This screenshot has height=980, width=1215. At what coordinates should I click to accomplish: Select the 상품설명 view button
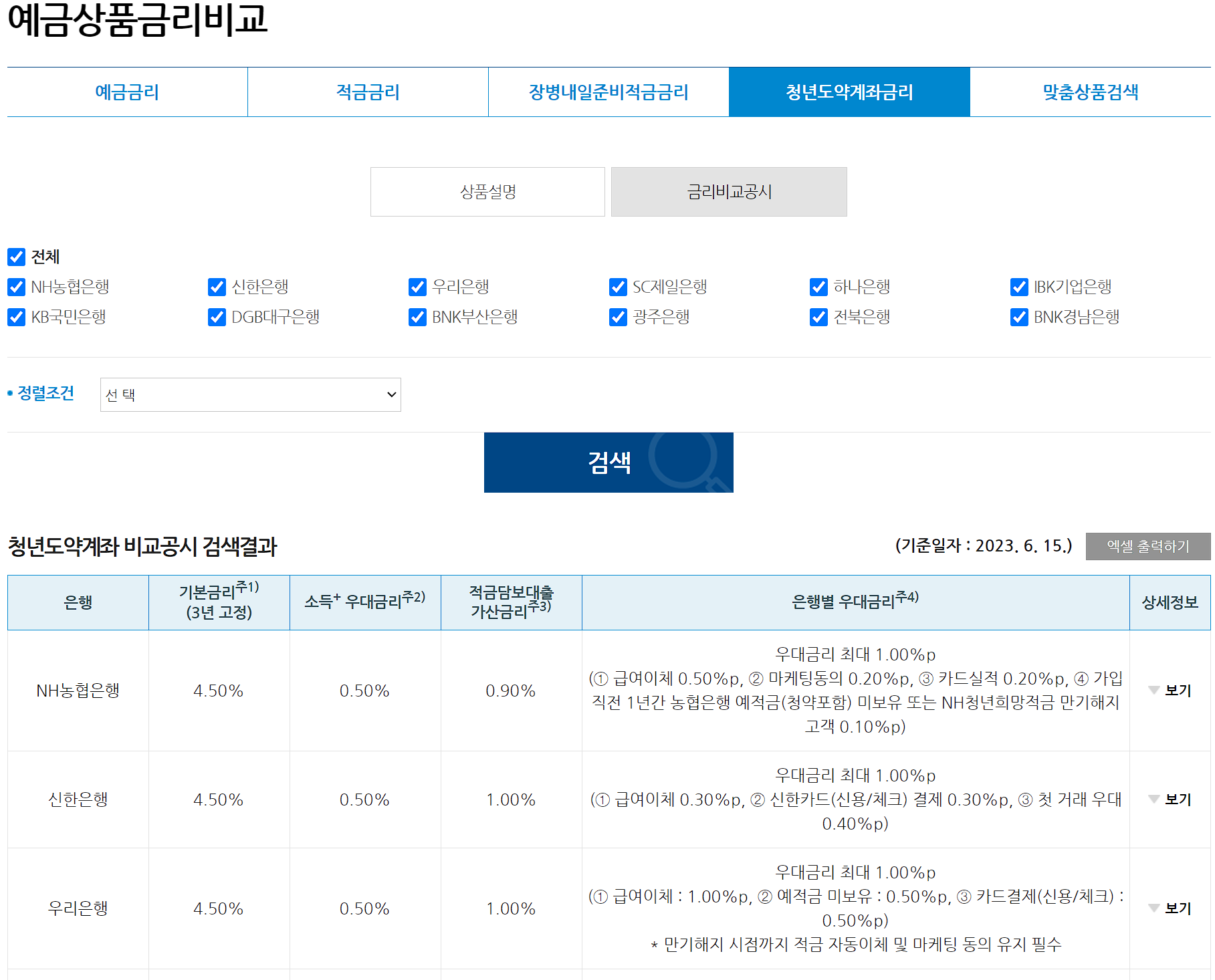(x=487, y=192)
